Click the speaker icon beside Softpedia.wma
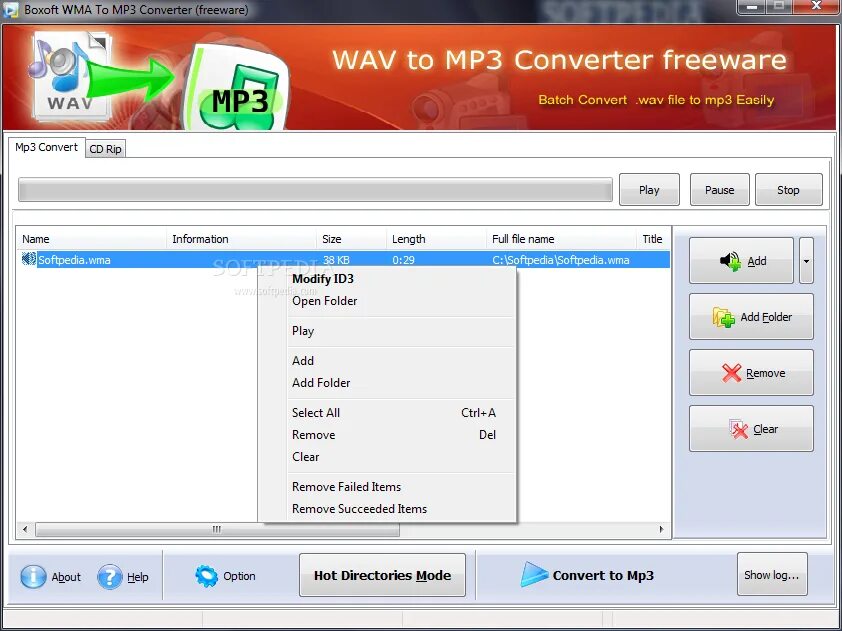Image resolution: width=842 pixels, height=631 pixels. (x=29, y=259)
